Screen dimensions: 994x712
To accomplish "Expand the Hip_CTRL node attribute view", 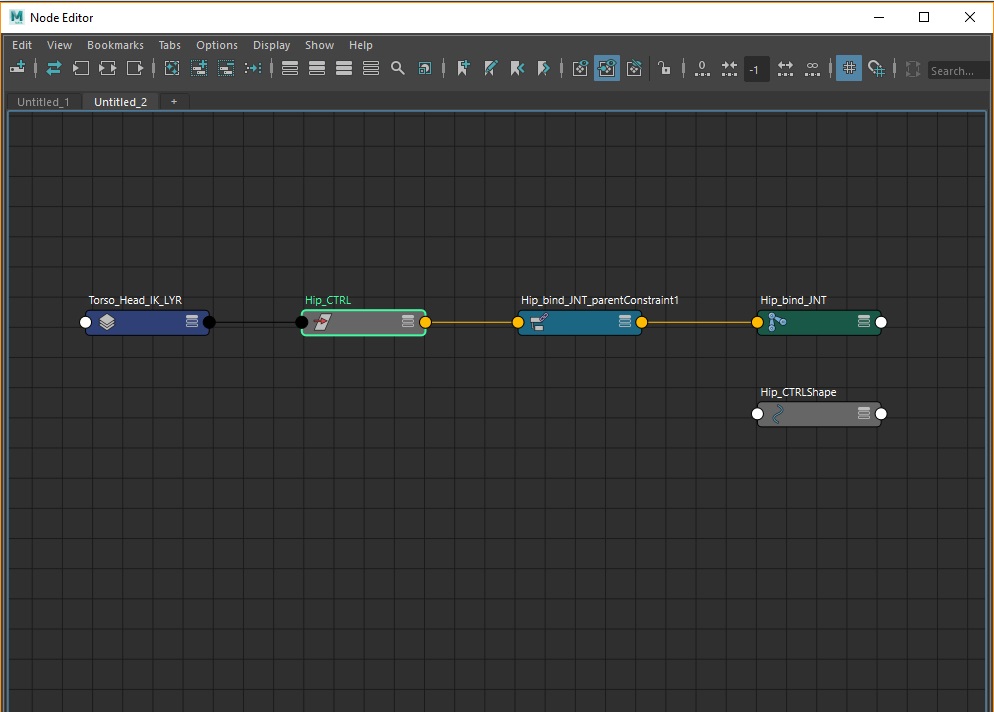I will pos(408,322).
